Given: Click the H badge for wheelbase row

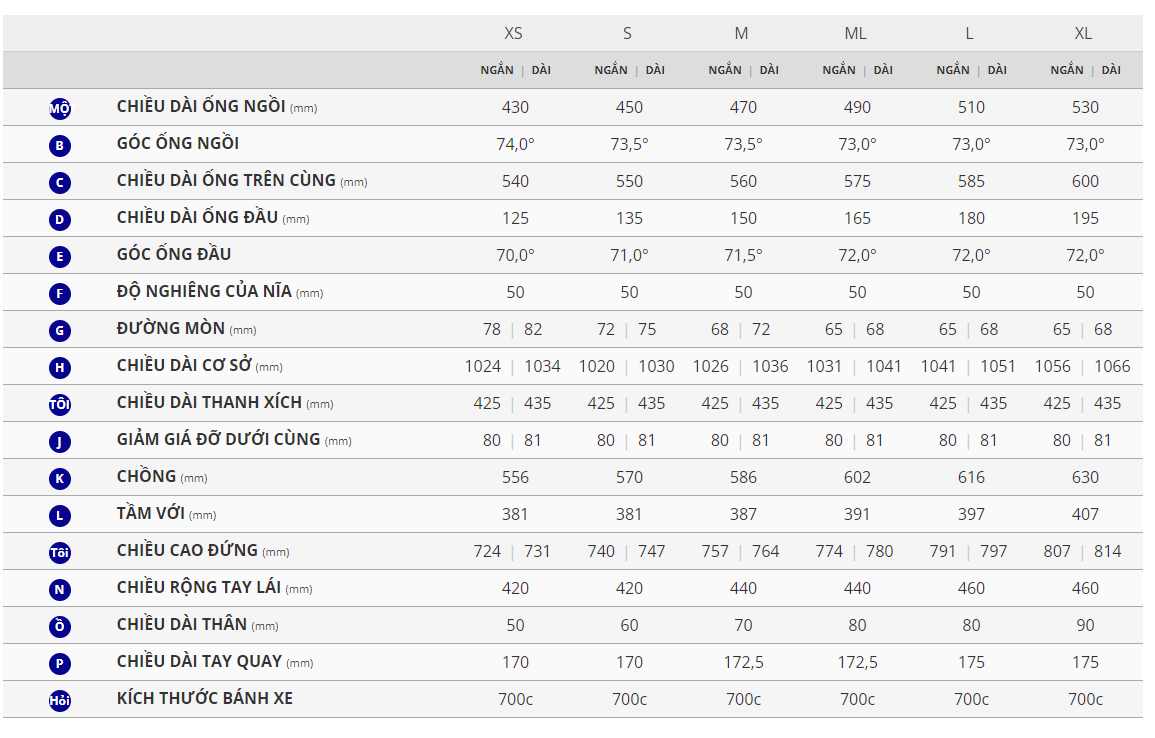Looking at the screenshot, I should pyautogui.click(x=60, y=368).
